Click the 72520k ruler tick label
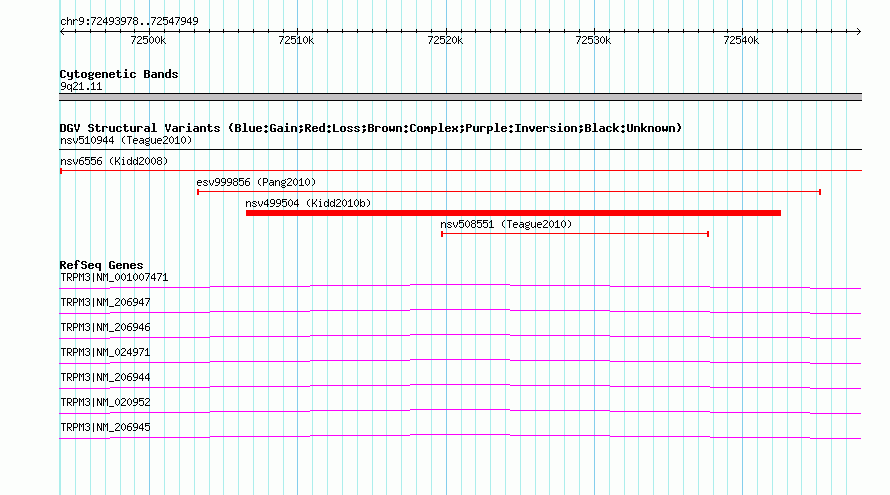Viewport: 890px width, 495px height. coord(445,40)
